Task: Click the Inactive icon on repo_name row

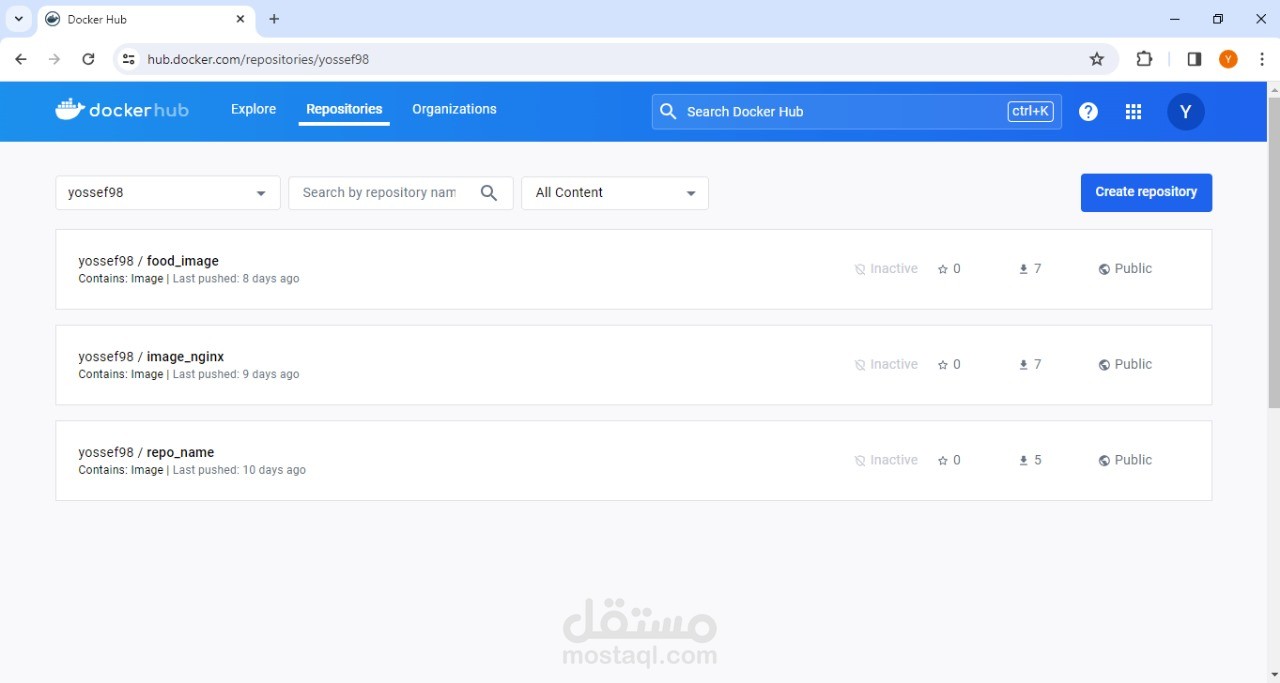Action: [860, 461]
